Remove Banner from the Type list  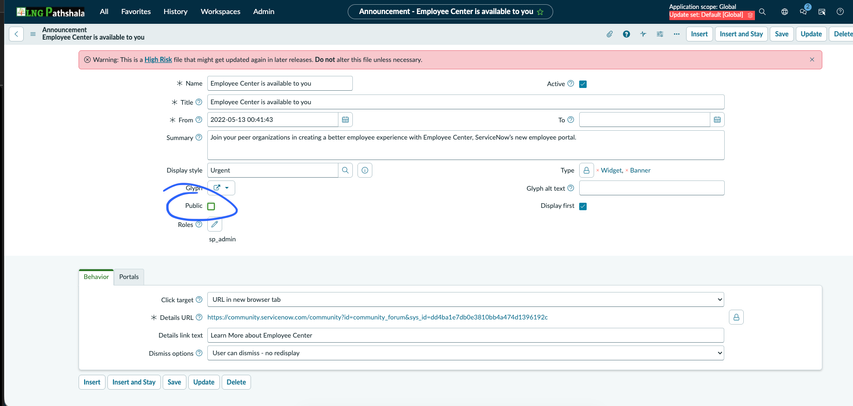[627, 170]
